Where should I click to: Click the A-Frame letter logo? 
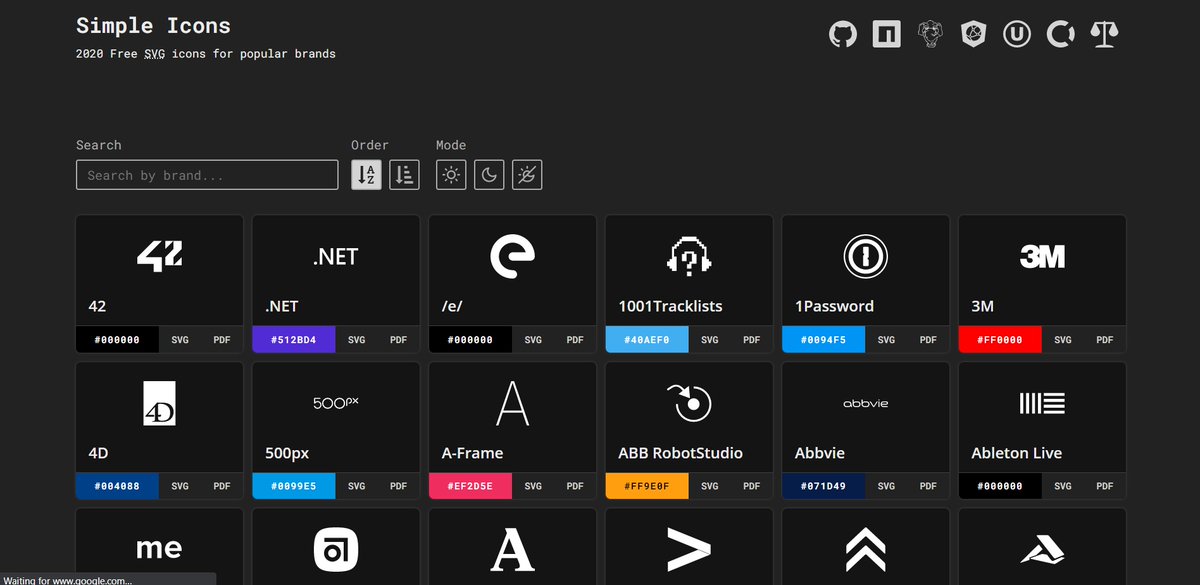click(x=512, y=403)
